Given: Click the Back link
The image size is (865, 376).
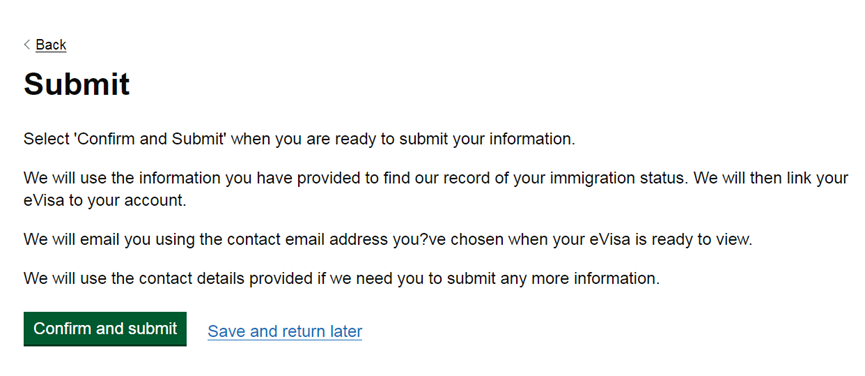Looking at the screenshot, I should coord(51,45).
